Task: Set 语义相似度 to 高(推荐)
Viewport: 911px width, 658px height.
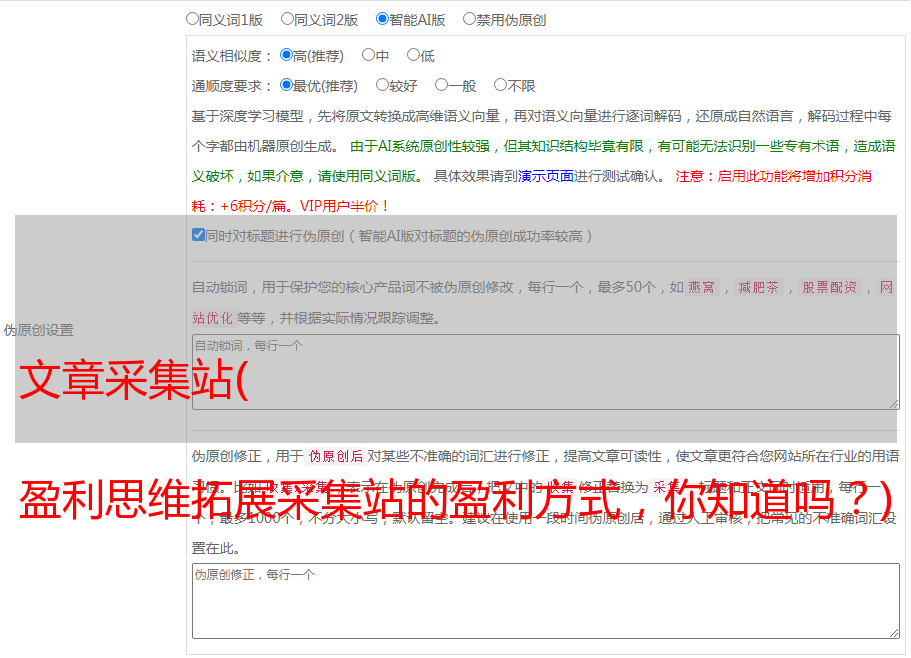Action: (x=286, y=55)
